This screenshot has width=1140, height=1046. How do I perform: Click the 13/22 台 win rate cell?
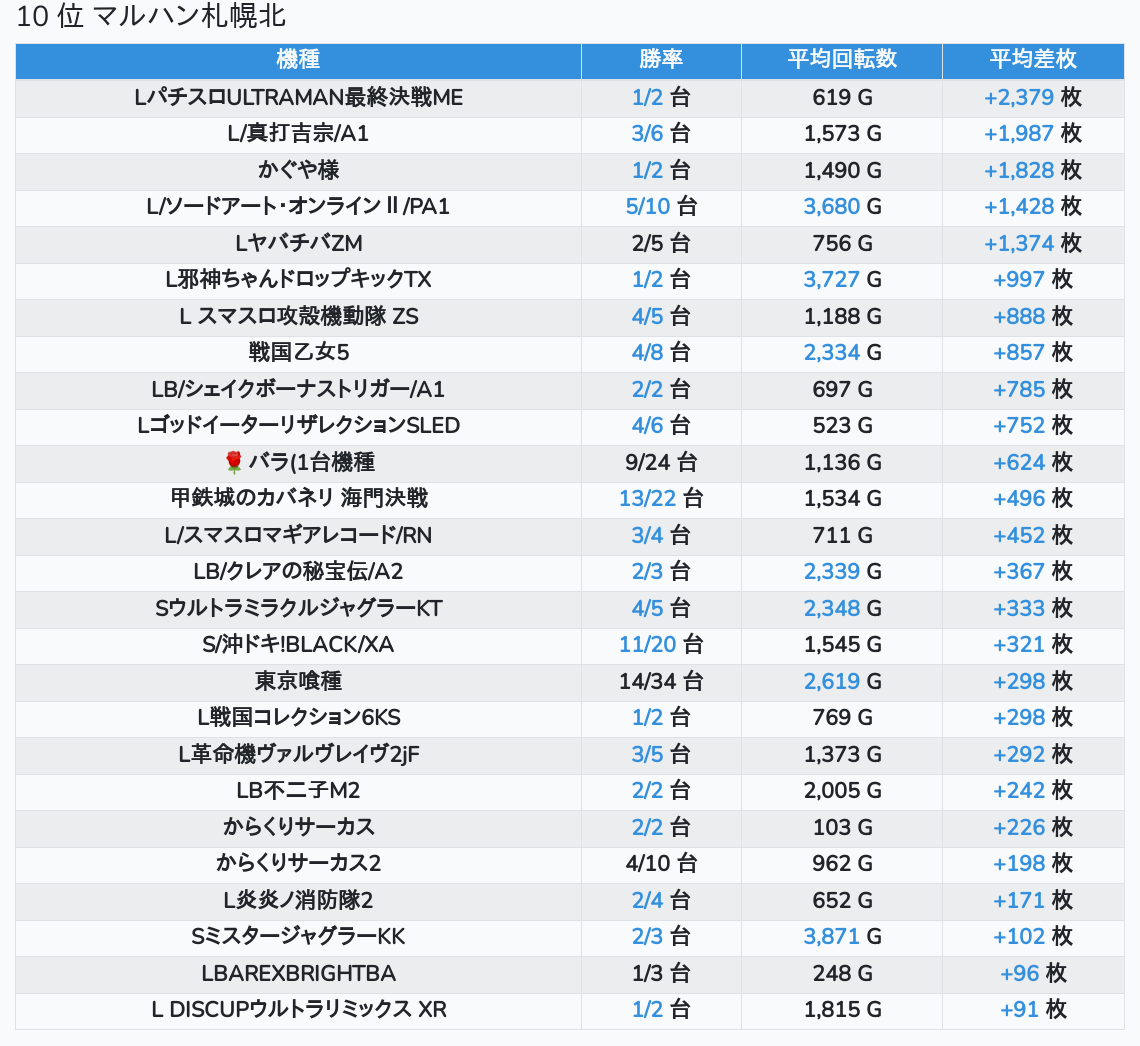pyautogui.click(x=661, y=499)
